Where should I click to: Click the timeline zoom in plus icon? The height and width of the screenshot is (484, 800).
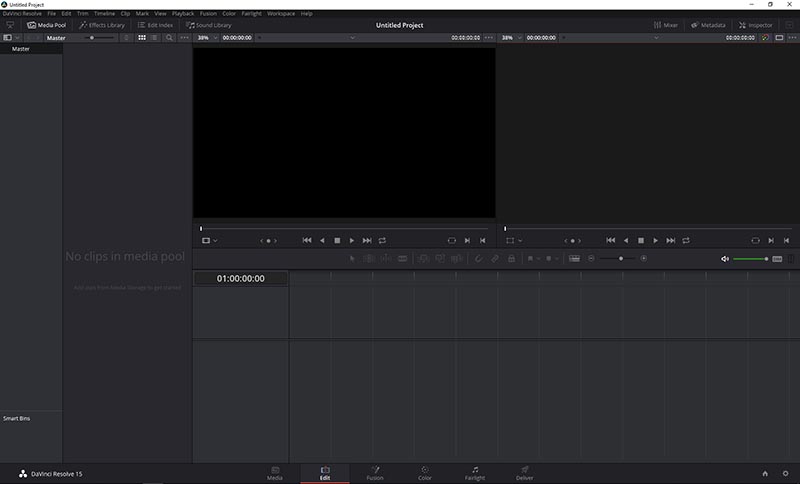click(644, 259)
